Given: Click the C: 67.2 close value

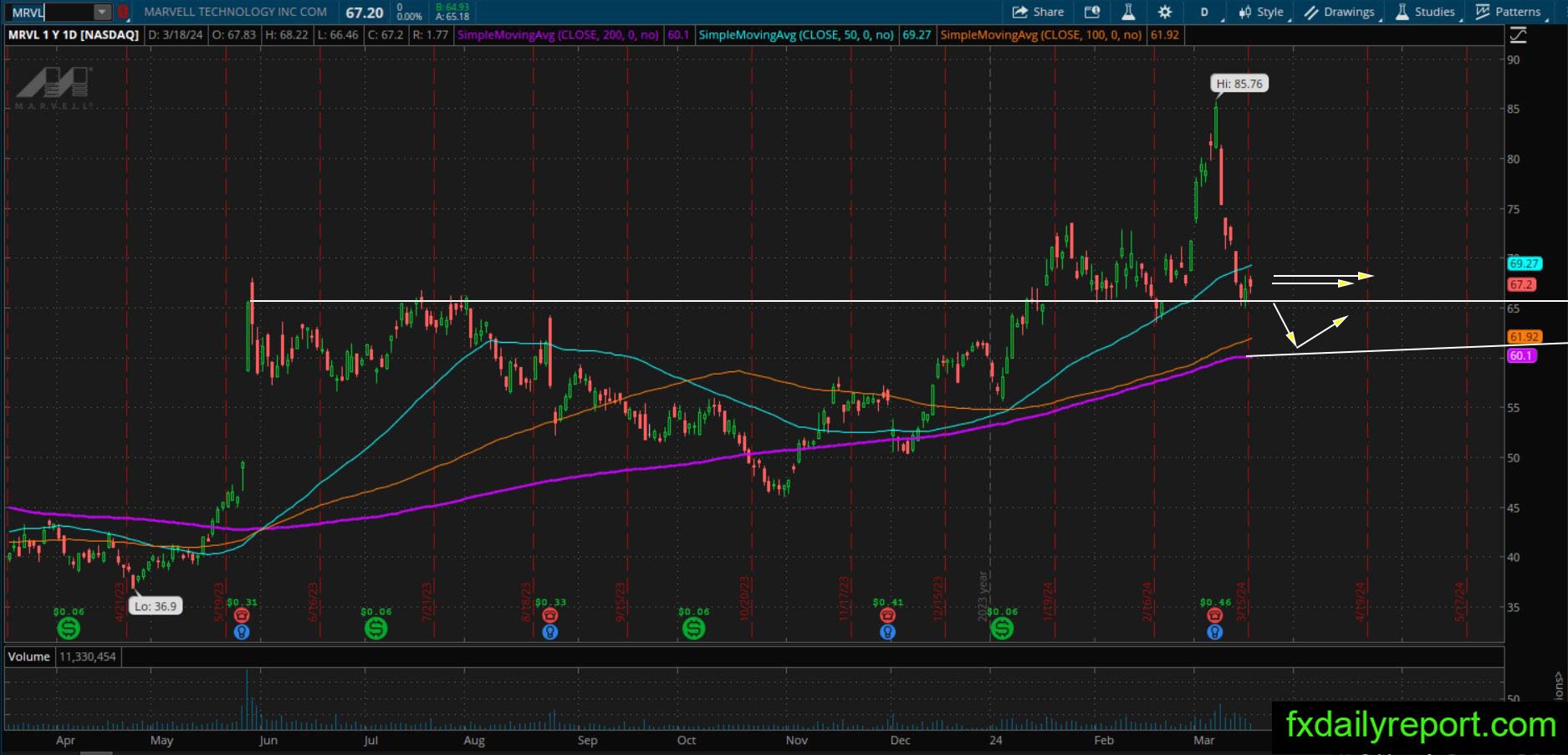Looking at the screenshot, I should click(x=386, y=35).
